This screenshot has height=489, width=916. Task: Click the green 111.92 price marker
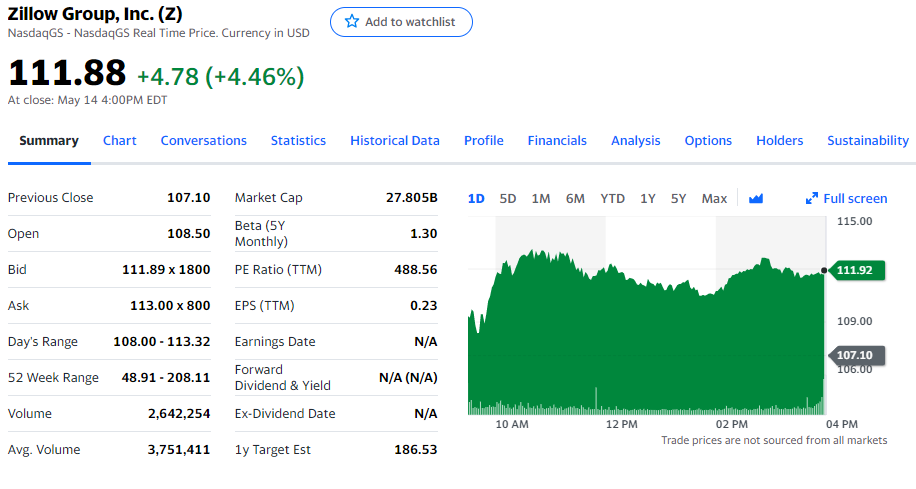point(857,270)
